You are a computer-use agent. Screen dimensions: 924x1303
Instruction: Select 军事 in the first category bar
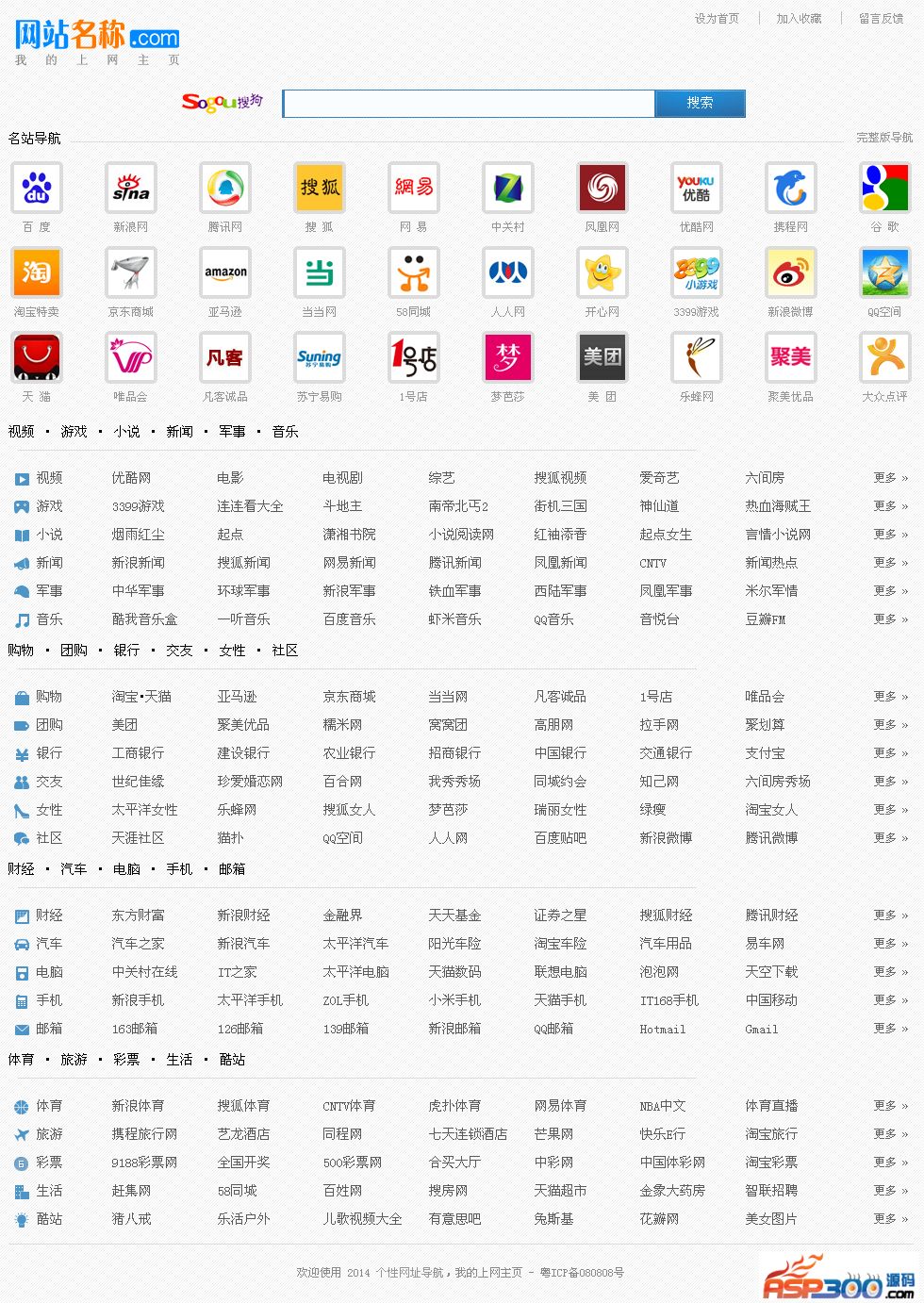point(232,431)
